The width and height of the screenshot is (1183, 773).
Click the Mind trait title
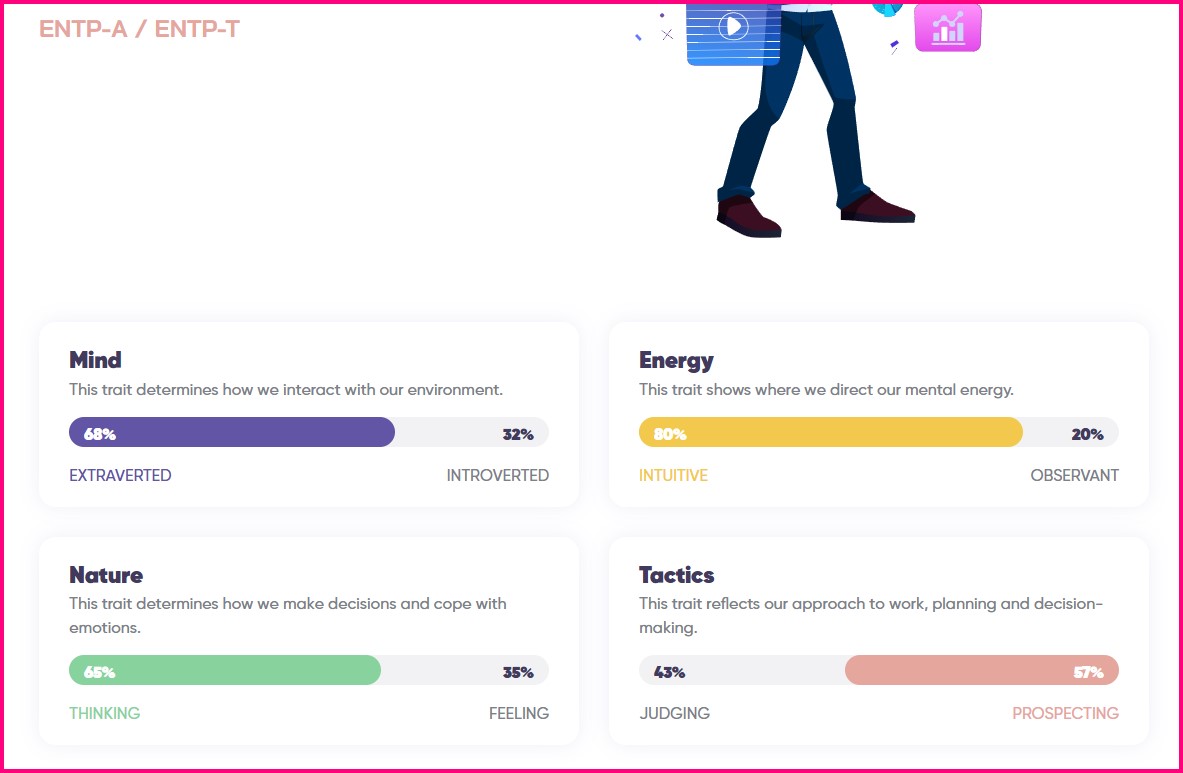95,360
